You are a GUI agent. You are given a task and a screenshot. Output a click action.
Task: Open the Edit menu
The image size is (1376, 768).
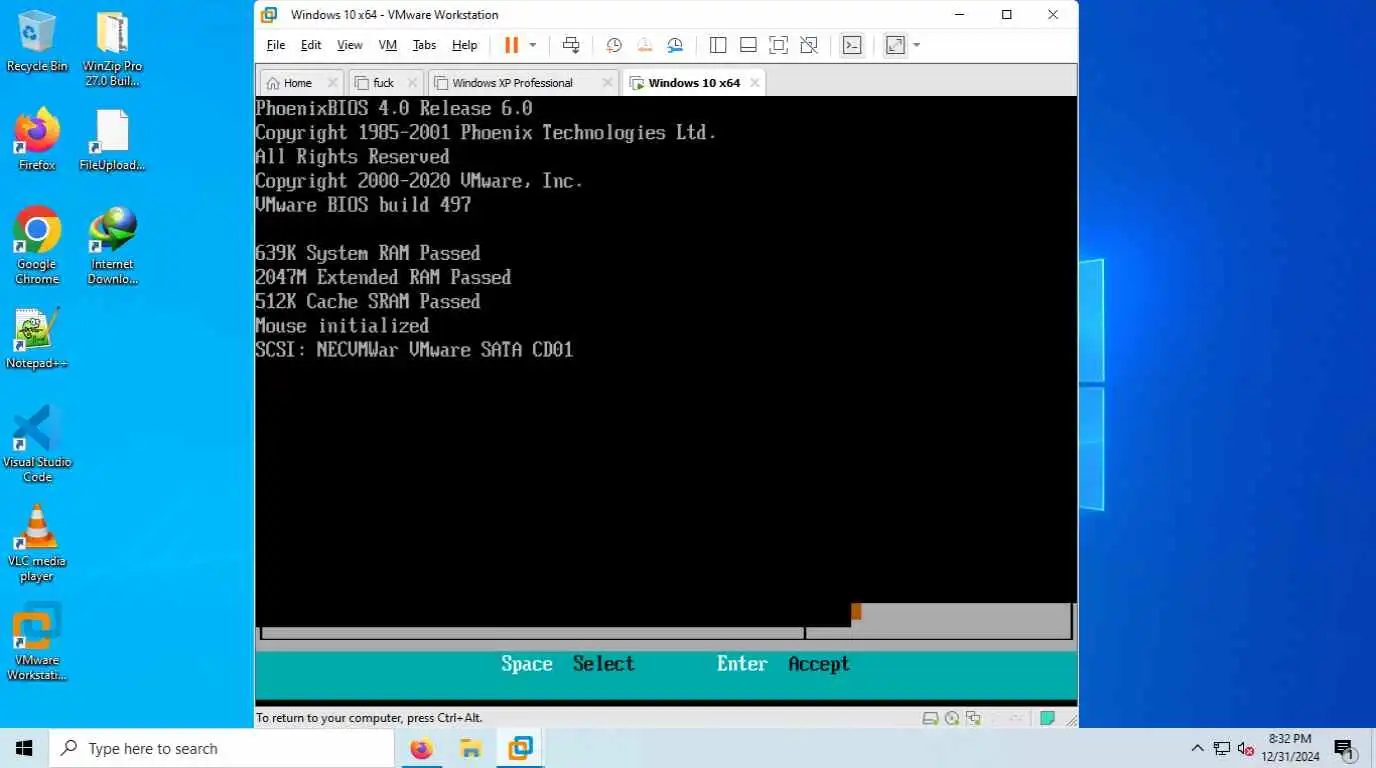tap(311, 45)
